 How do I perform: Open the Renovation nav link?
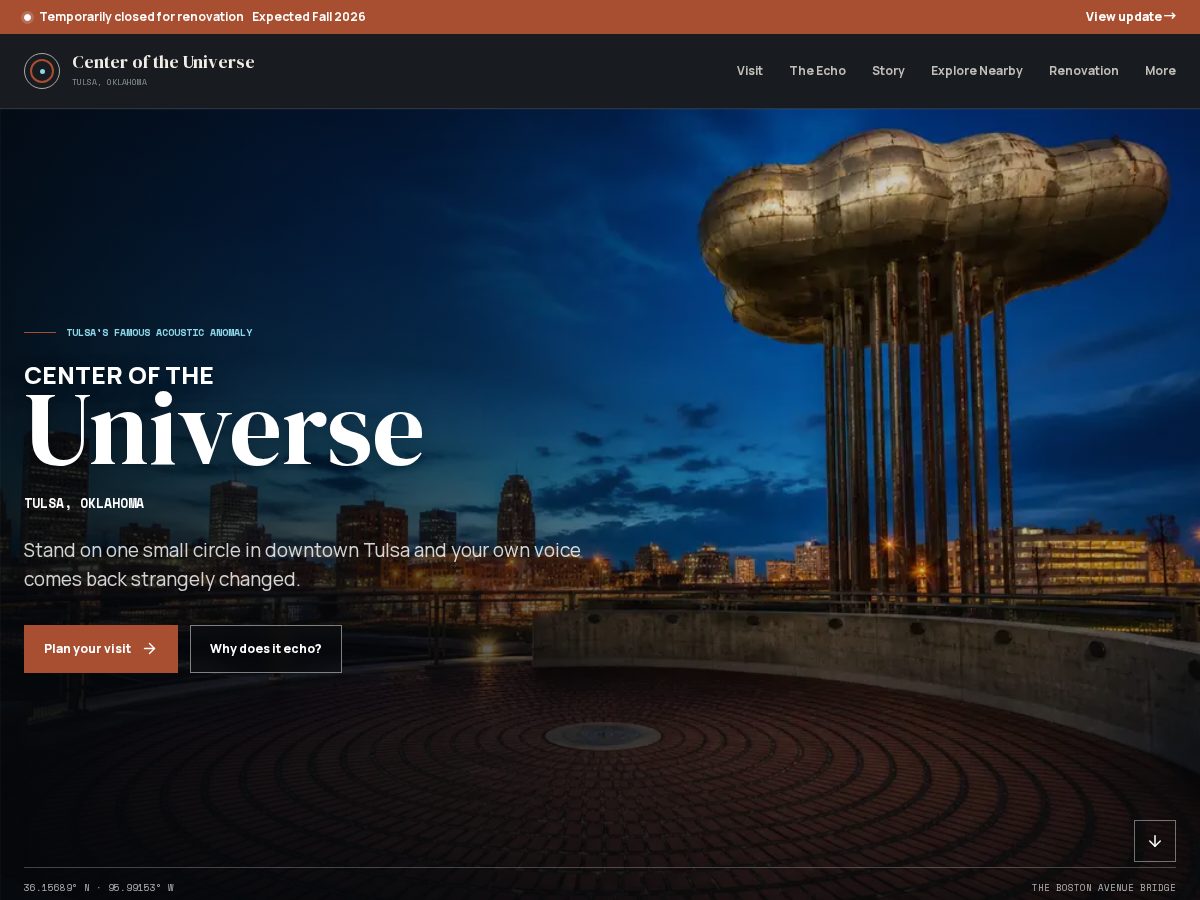coord(1084,71)
